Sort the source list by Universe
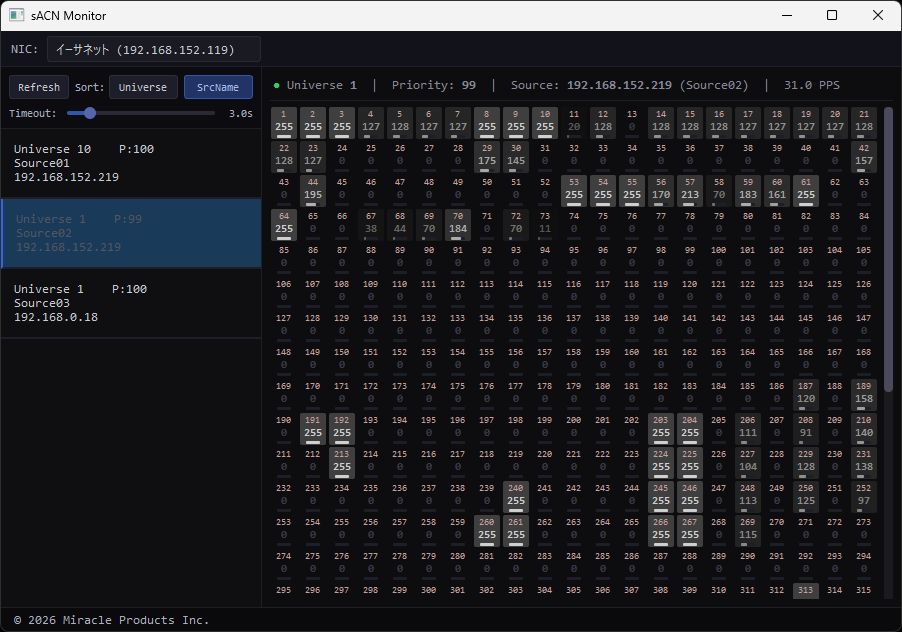Viewport: 902px width, 632px height. point(143,87)
